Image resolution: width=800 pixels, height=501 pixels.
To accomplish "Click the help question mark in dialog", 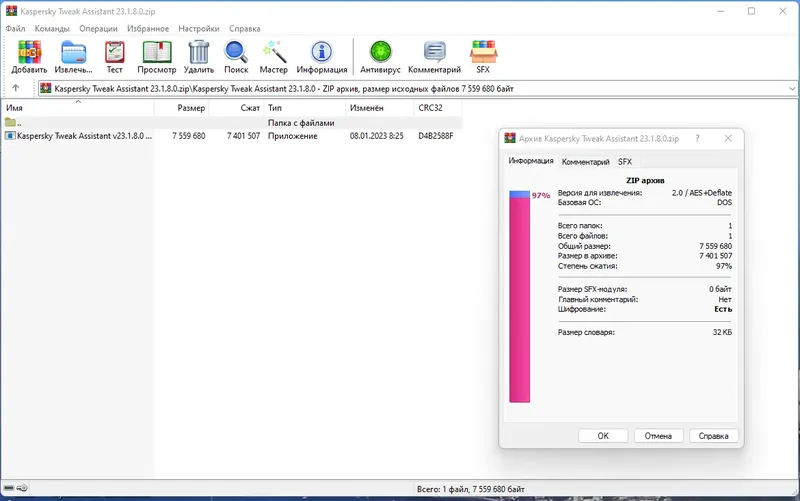I will pos(697,138).
